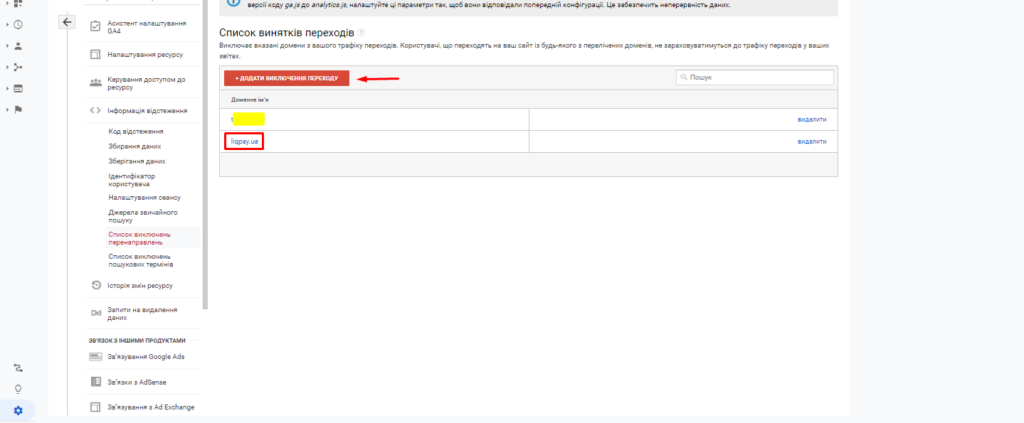Select Налаштування сеансу submenu item
The image size is (1024, 423).
[x=144, y=197]
